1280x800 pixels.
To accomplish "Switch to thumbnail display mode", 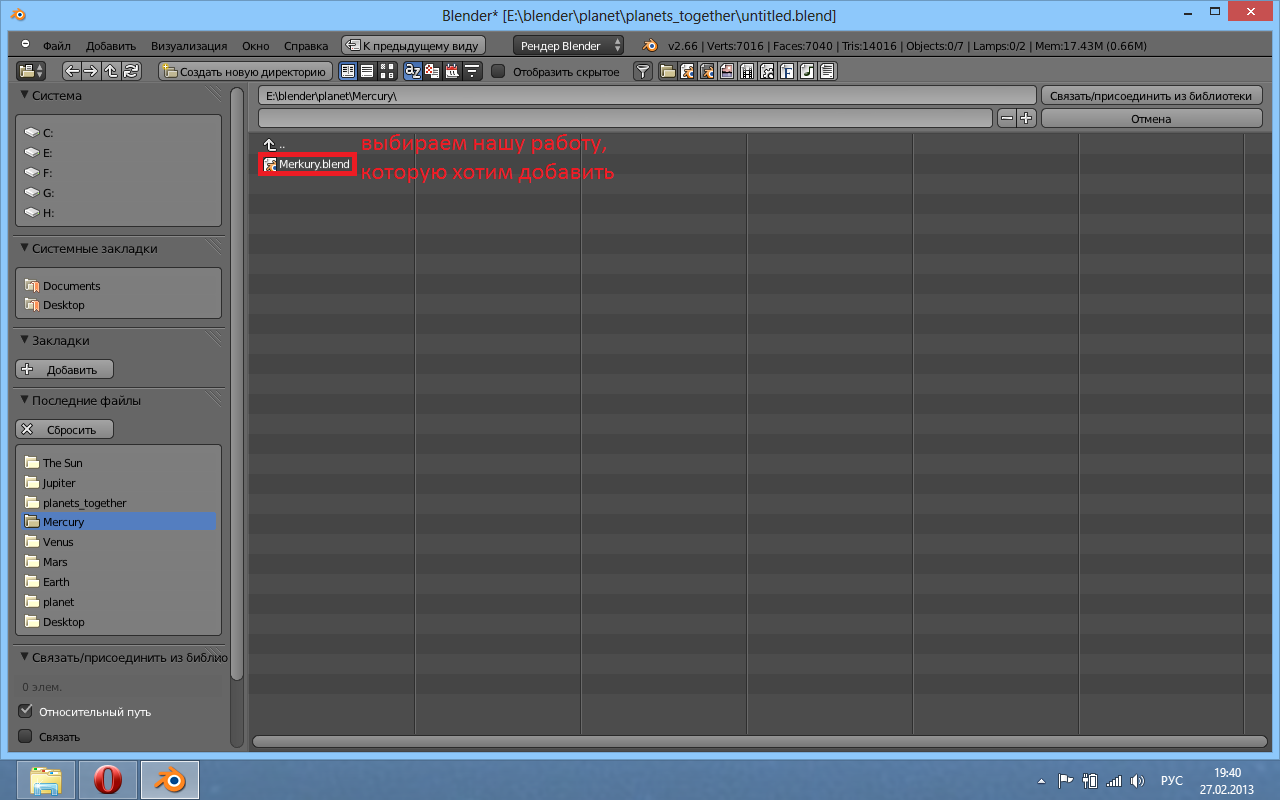I will point(387,71).
